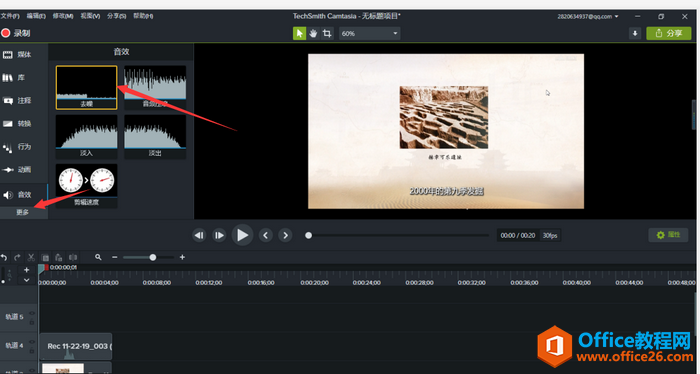
Task: Toggle visibility eye on 轨道 4
Action: [32, 342]
